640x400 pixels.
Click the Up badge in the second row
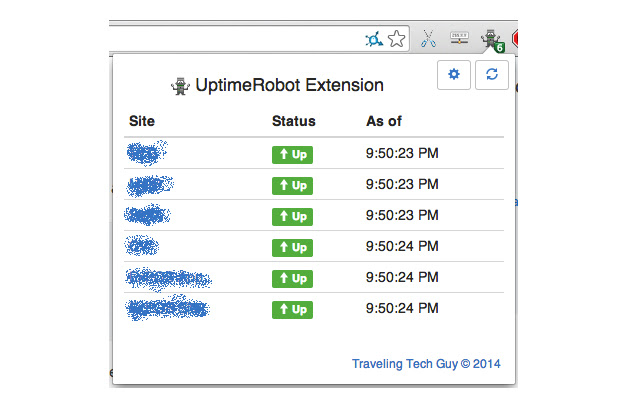(292, 186)
